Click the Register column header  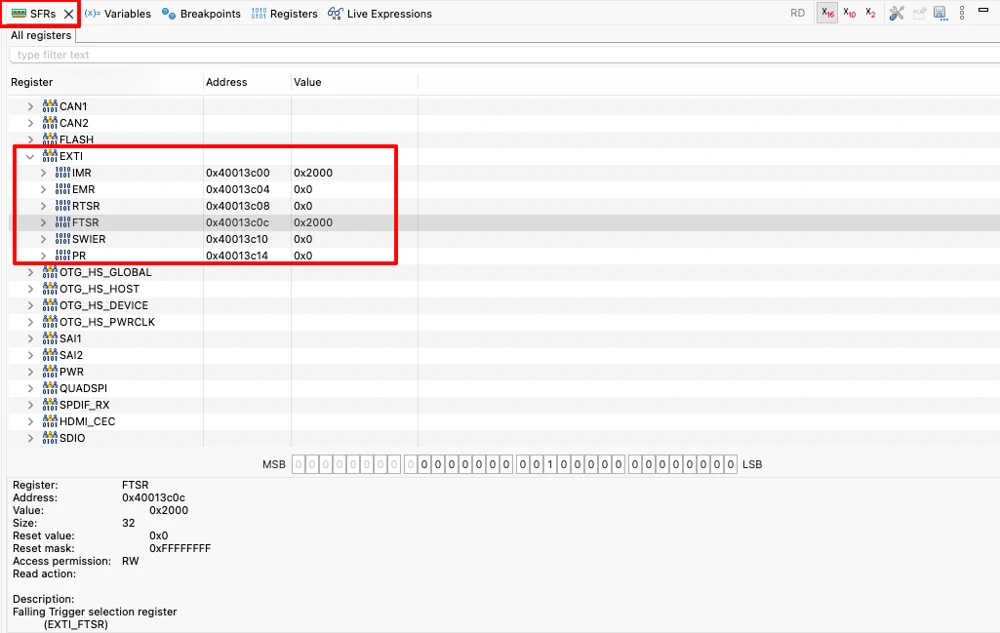32,82
